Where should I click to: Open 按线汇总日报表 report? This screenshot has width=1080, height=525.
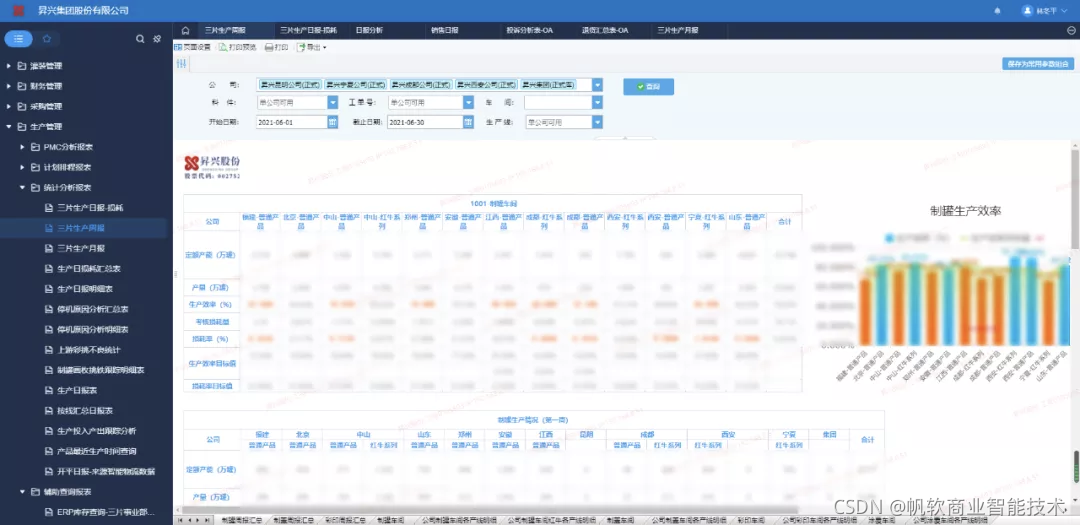click(85, 411)
